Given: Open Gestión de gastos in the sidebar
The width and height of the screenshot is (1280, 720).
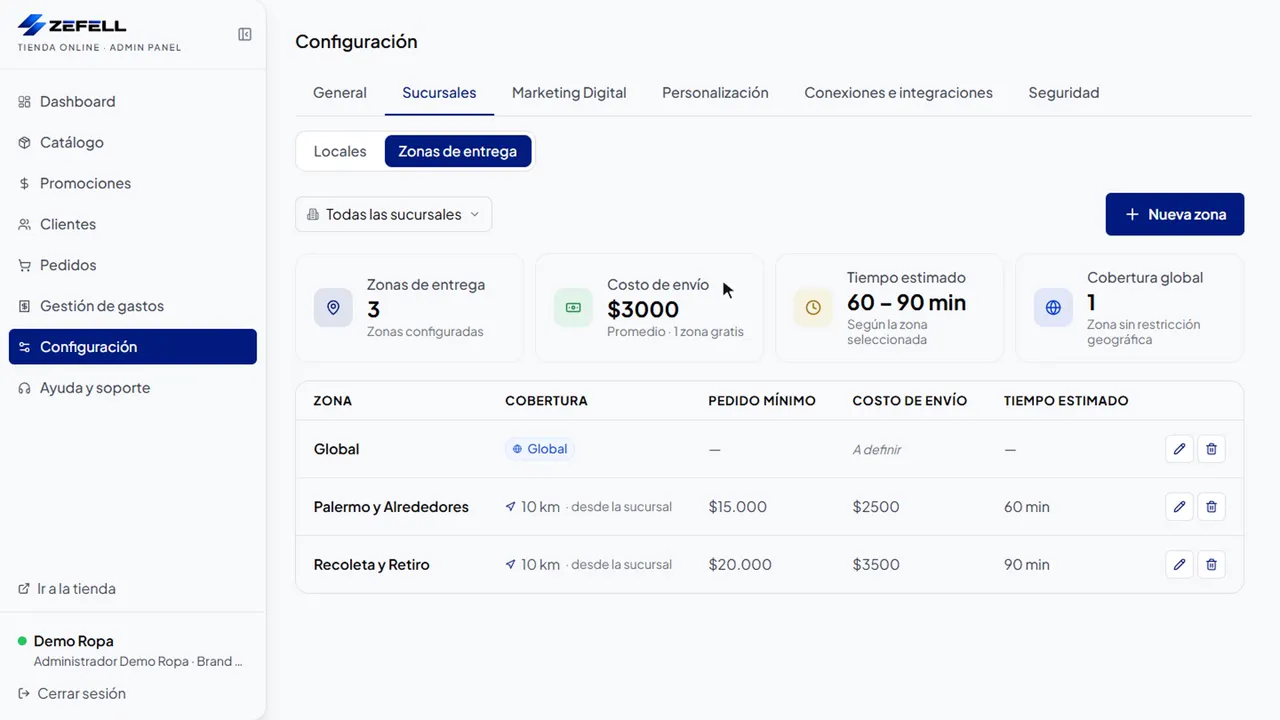Looking at the screenshot, I should [133, 306].
